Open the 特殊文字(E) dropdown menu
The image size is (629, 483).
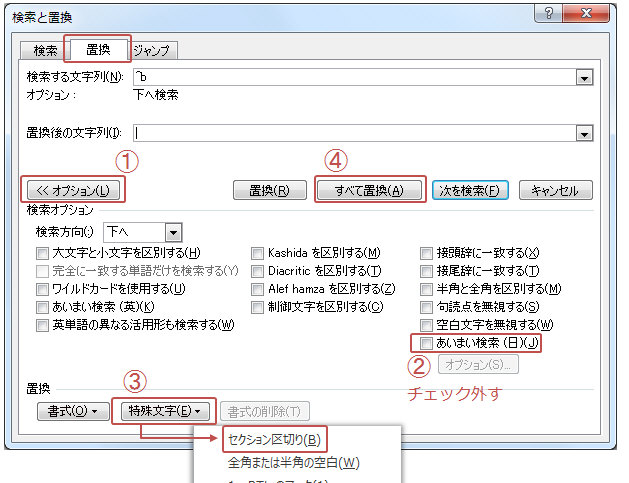pos(165,411)
